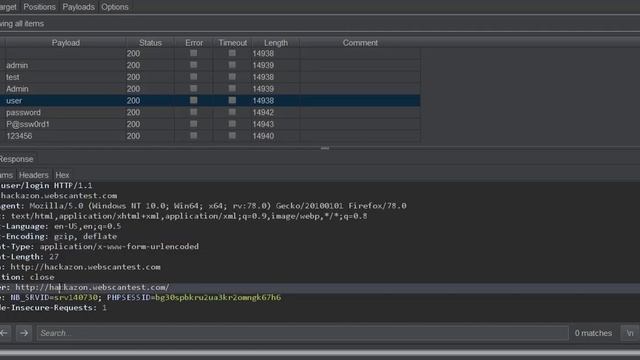
Task: Toggle Timeout checkbox in P@ssw0rd1 row
Action: click(232, 124)
